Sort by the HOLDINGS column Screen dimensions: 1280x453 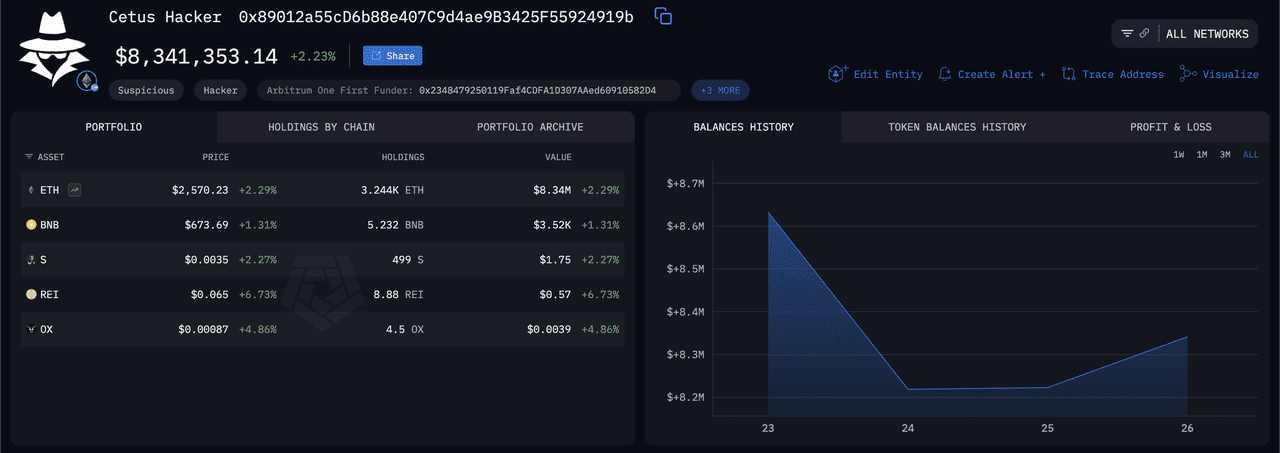pyautogui.click(x=403, y=157)
